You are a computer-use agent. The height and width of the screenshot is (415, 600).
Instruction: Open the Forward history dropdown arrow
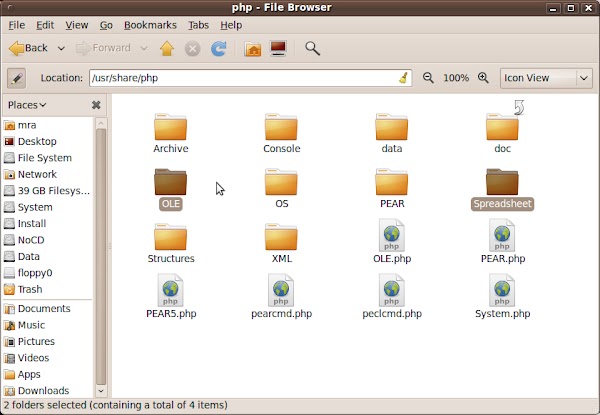coord(144,49)
